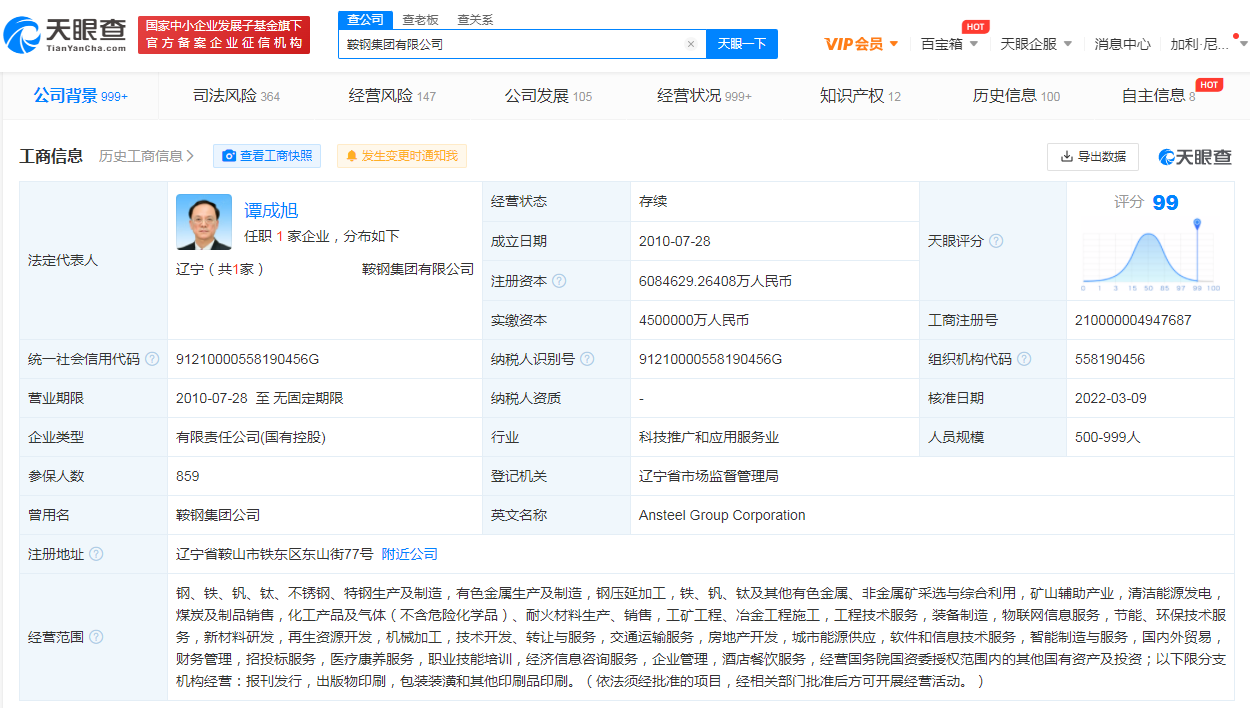Click the 附近公司 link
The width and height of the screenshot is (1250, 708).
(410, 554)
